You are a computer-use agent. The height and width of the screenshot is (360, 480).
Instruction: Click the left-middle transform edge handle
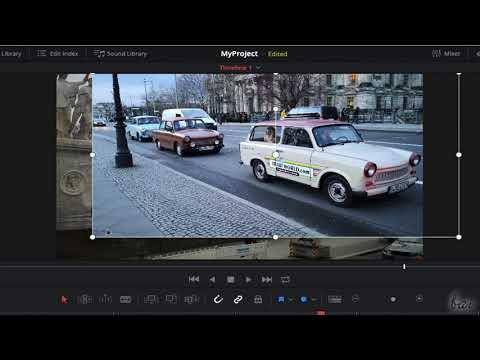tap(93, 155)
